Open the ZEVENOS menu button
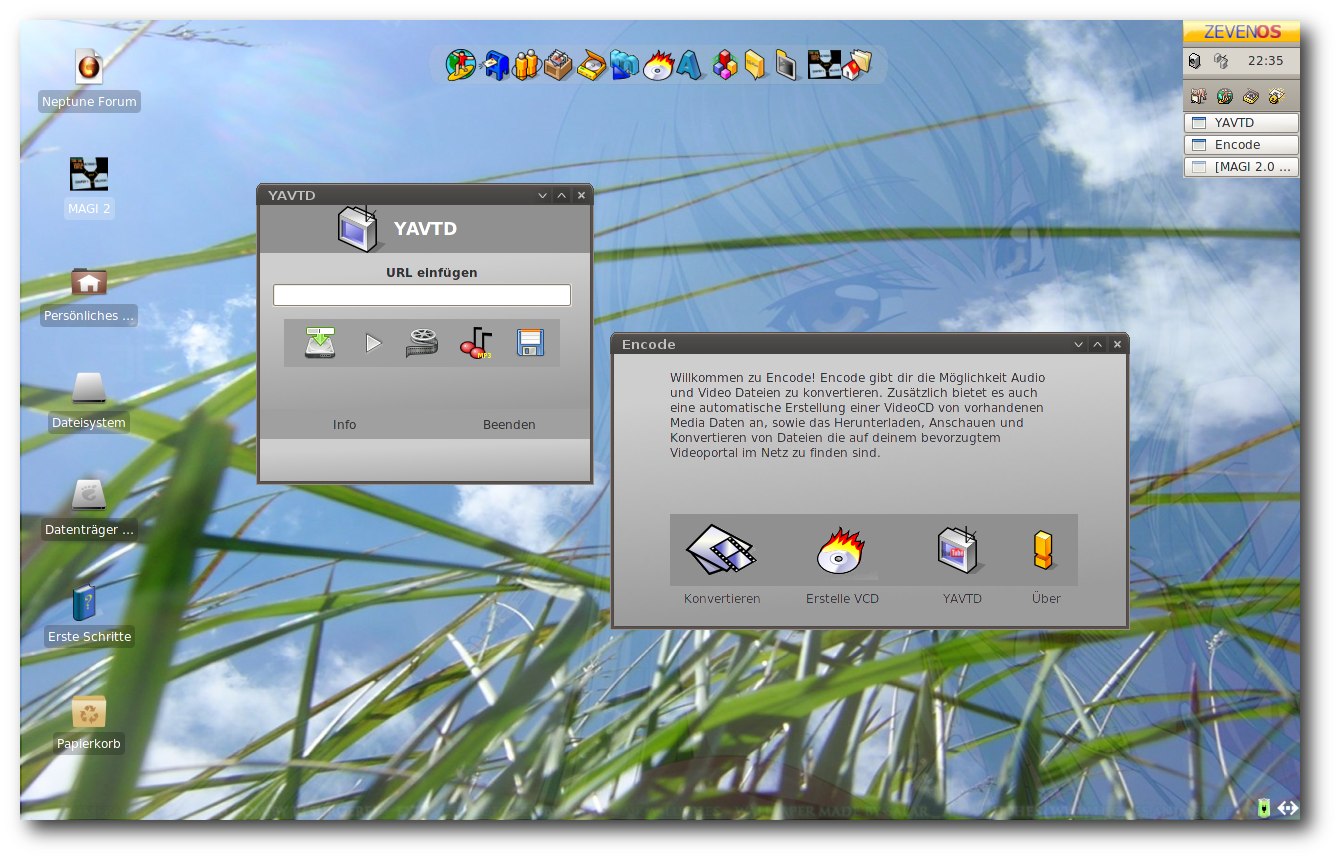Image resolution: width=1340 pixels, height=860 pixels. coord(1241,32)
